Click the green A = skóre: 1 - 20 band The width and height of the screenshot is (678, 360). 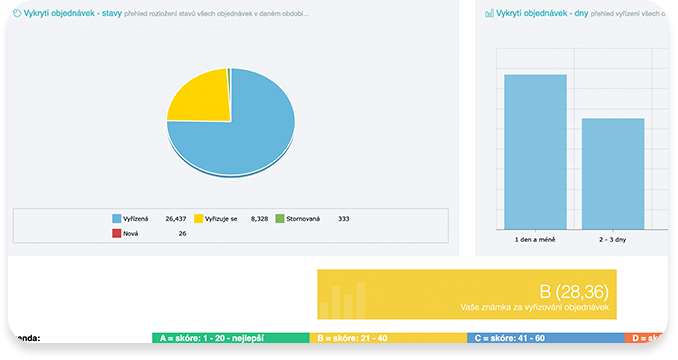[x=231, y=338]
